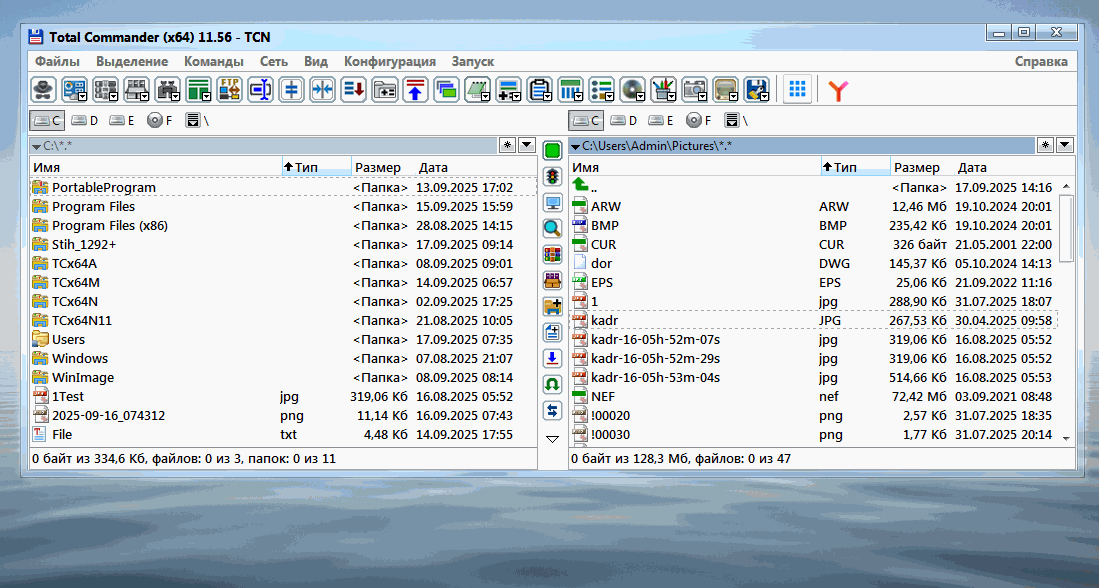Click the folder-with-plus toolbar icon

pos(383,90)
